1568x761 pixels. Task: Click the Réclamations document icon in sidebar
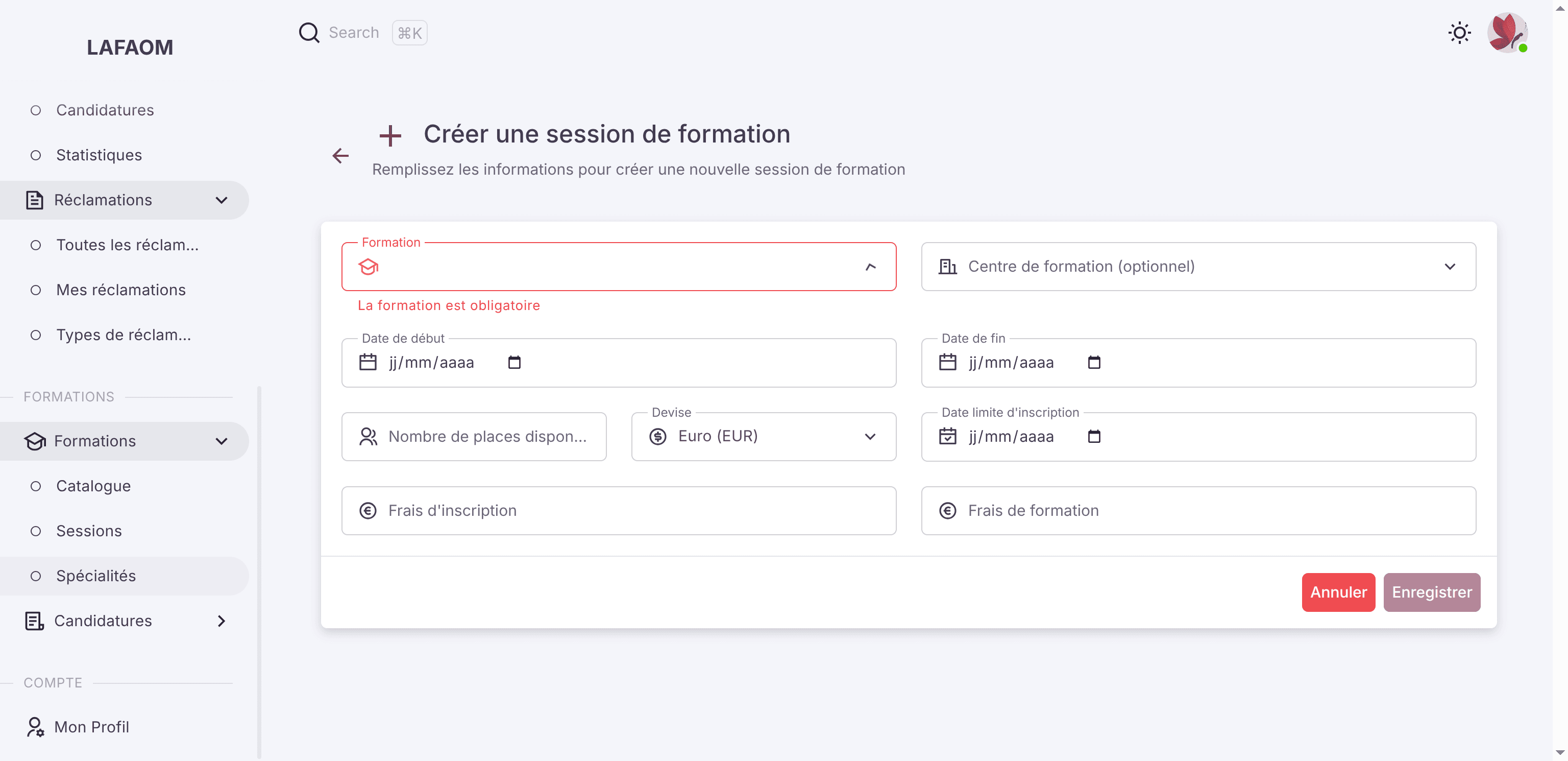click(x=34, y=200)
